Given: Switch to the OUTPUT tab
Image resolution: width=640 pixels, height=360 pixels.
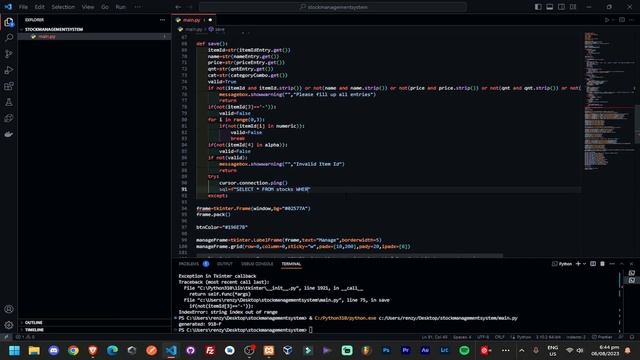Looking at the screenshot, I should tap(224, 264).
